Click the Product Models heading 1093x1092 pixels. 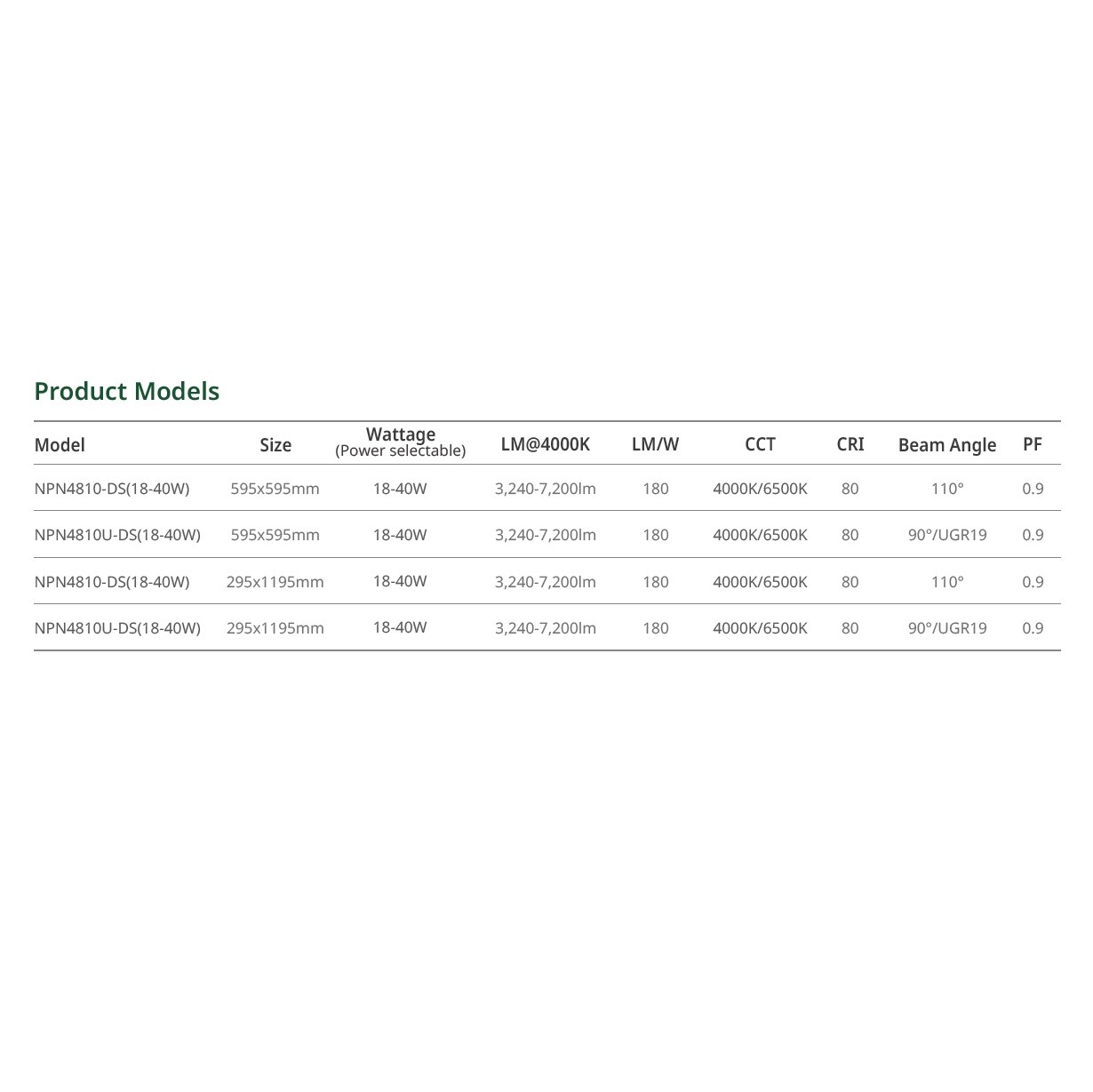click(x=126, y=391)
